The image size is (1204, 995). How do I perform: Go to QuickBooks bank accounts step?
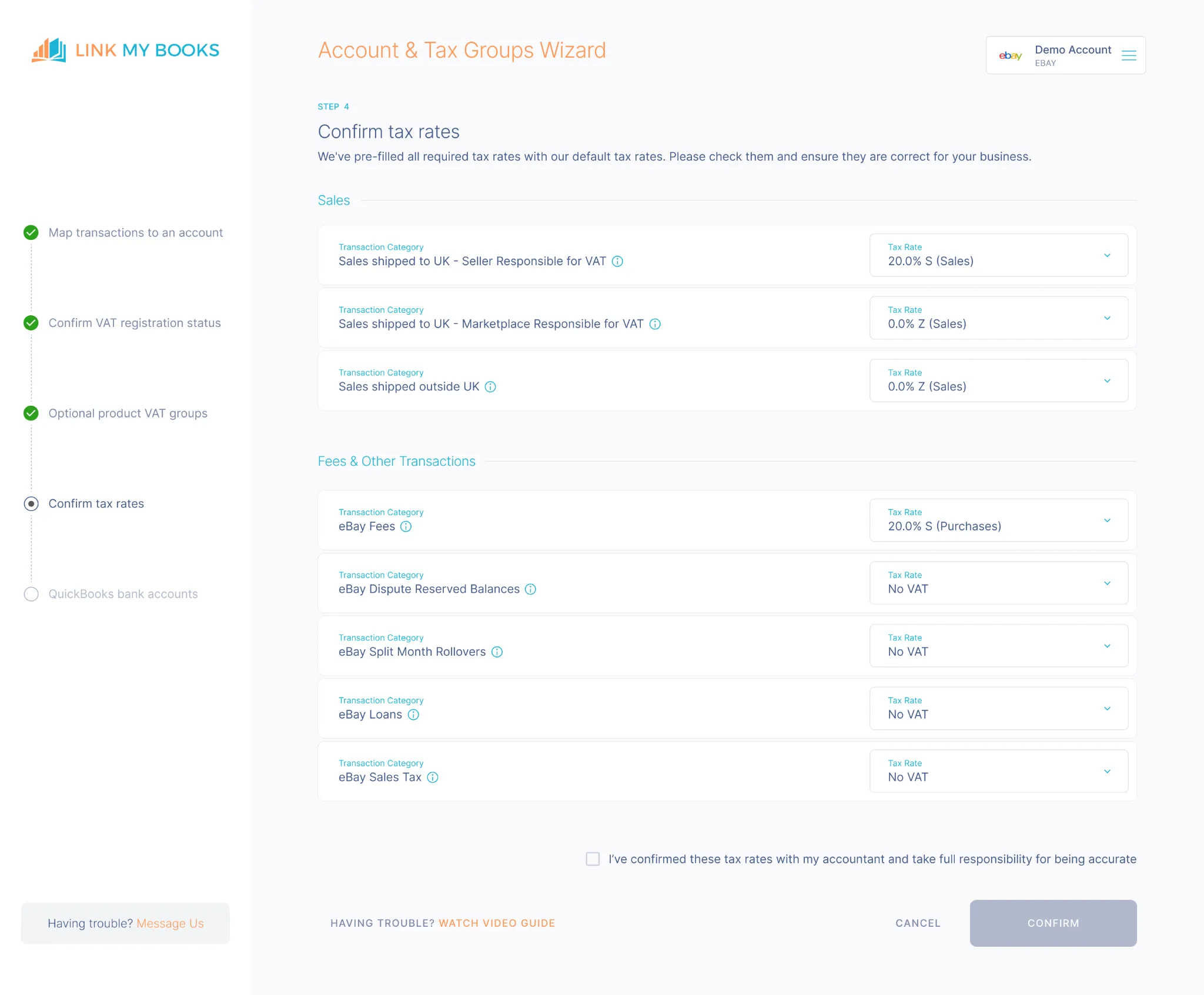(x=123, y=594)
